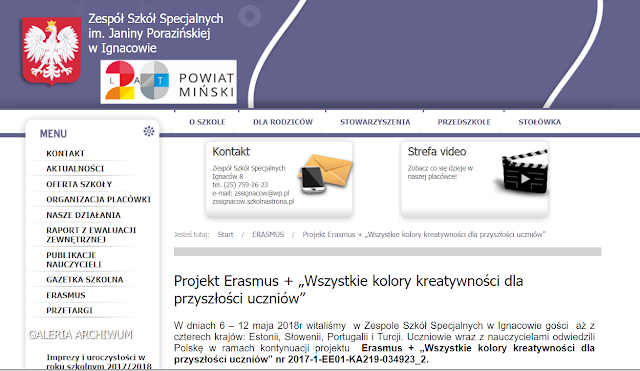Click the article title Projekt Erasmus +
The image size is (640, 371).
click(348, 290)
